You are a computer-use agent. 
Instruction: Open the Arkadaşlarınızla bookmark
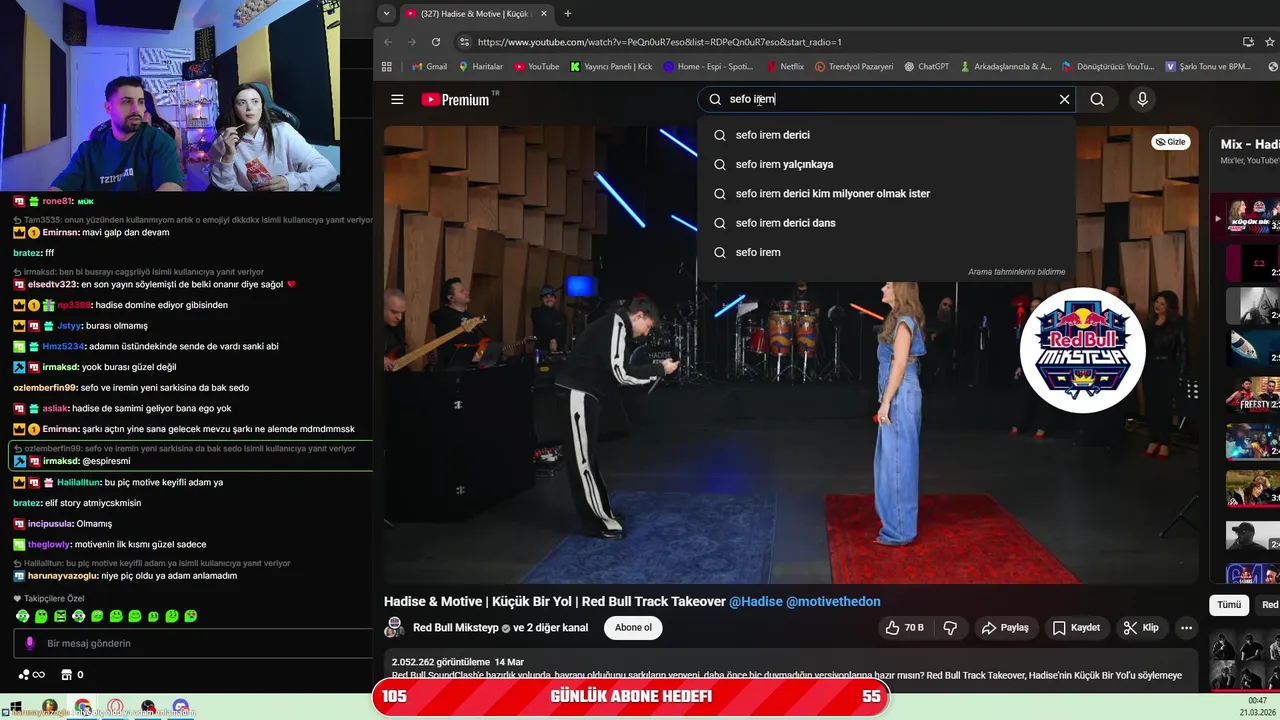pyautogui.click(x=1005, y=67)
